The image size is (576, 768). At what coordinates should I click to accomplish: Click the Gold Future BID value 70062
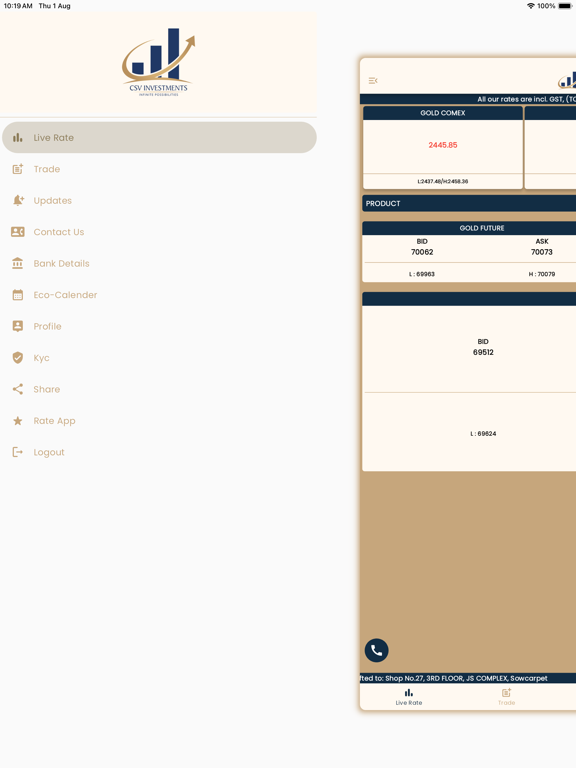[422, 252]
